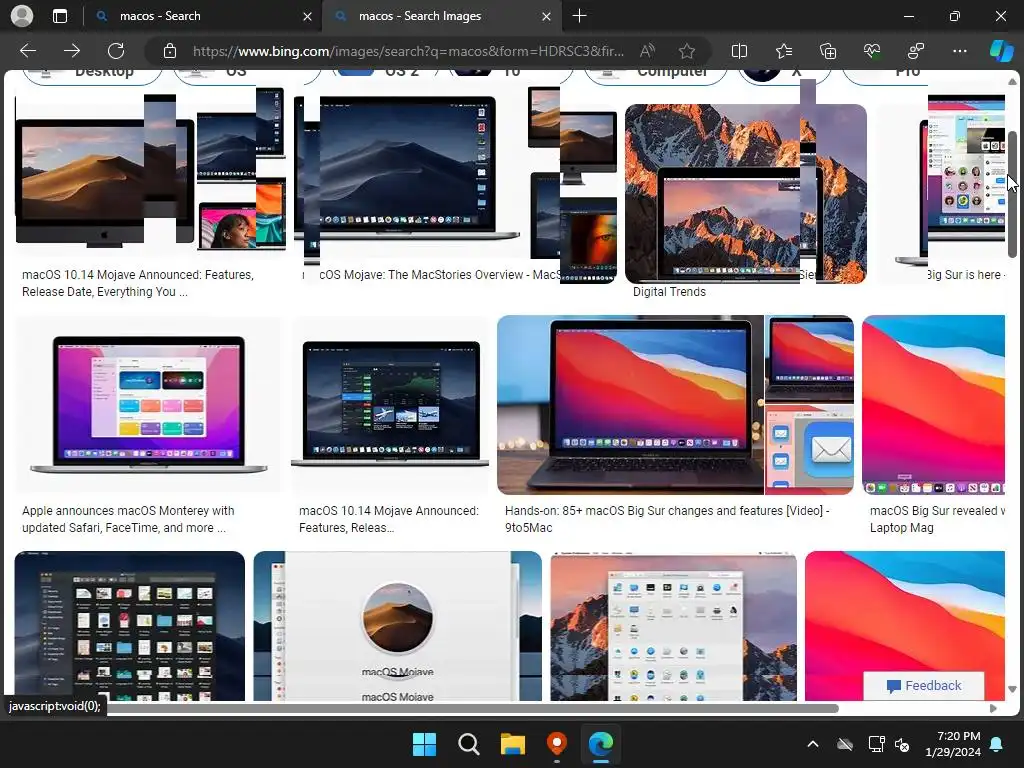Open Read aloud from address bar

[647, 51]
